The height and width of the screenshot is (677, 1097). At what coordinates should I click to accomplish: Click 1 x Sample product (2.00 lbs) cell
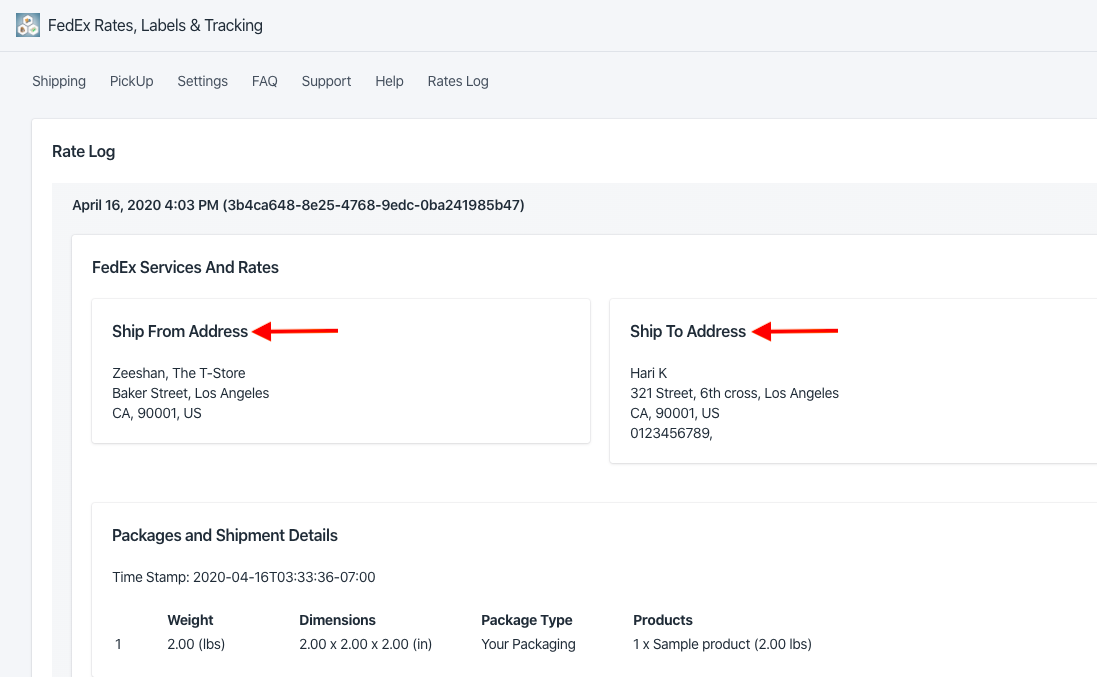(x=722, y=644)
